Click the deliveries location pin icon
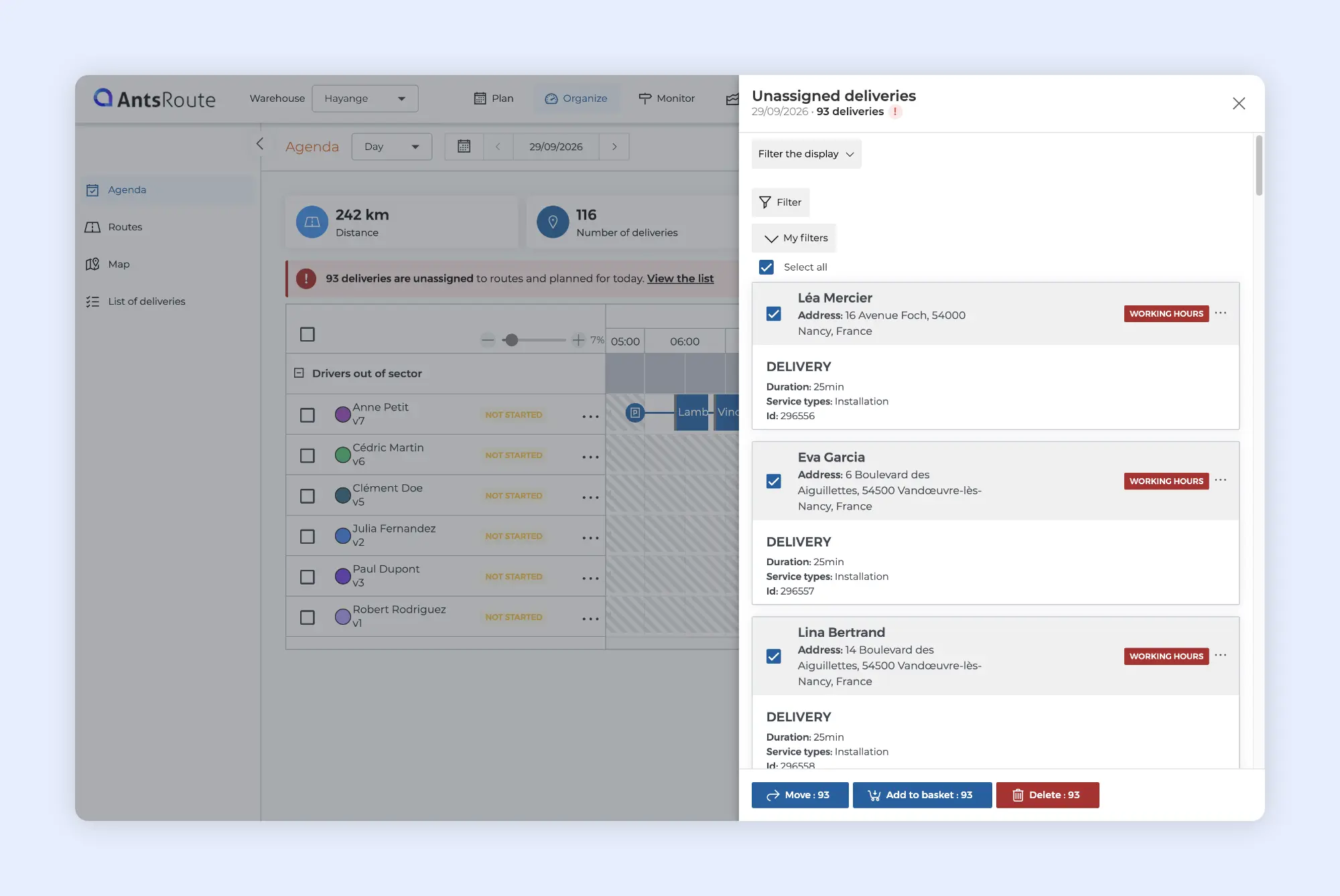1340x896 pixels. [553, 222]
